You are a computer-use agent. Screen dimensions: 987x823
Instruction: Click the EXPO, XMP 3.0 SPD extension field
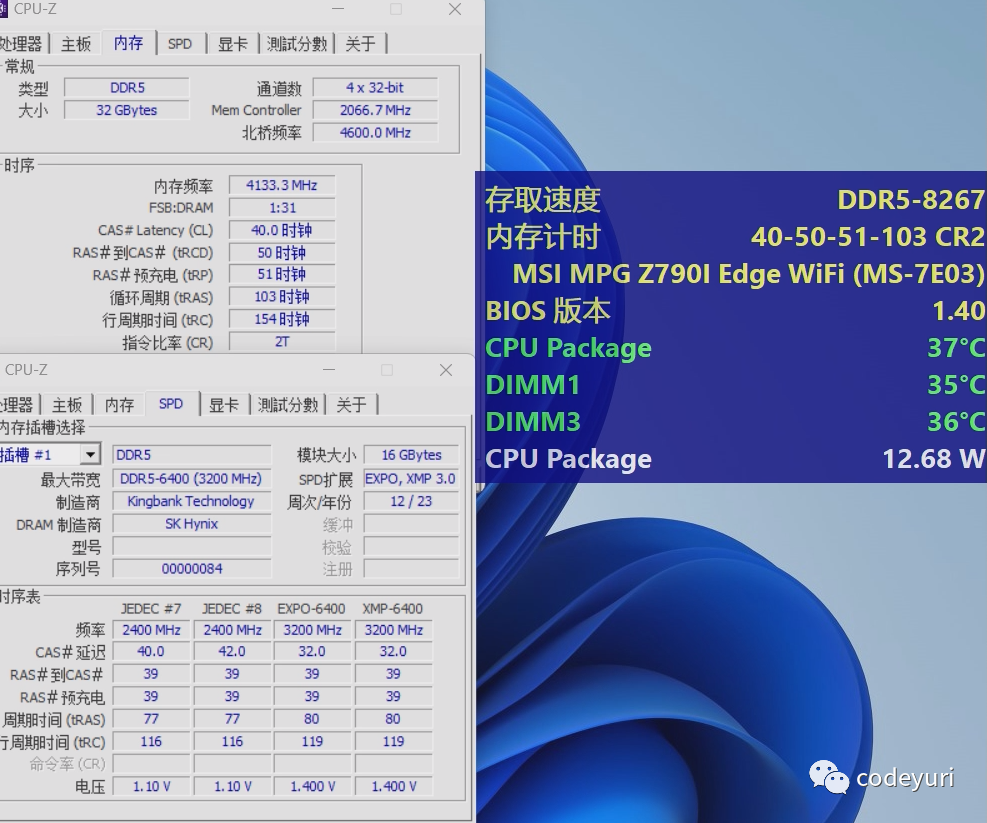pyautogui.click(x=411, y=479)
